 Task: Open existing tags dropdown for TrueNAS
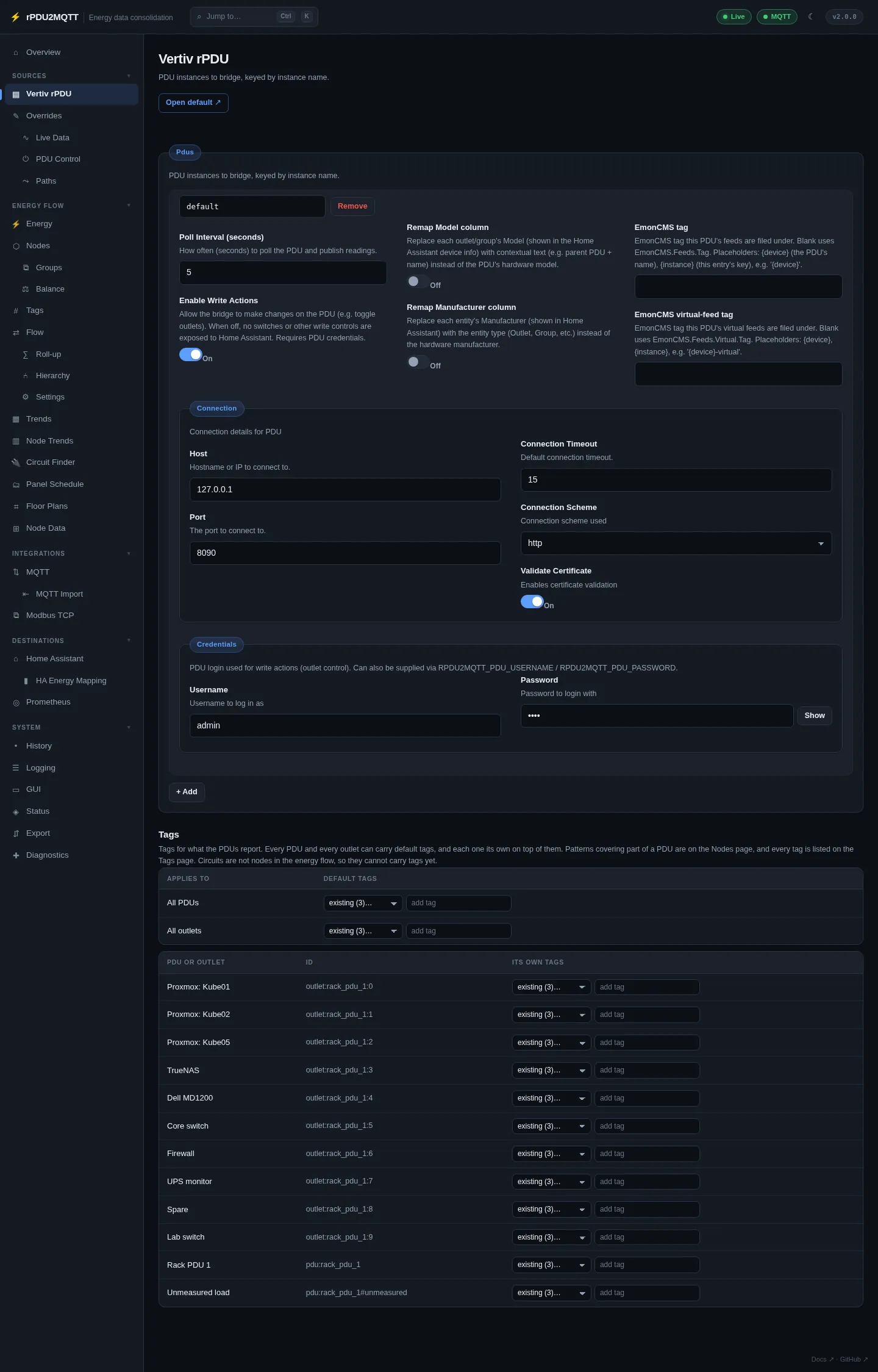click(x=551, y=1070)
